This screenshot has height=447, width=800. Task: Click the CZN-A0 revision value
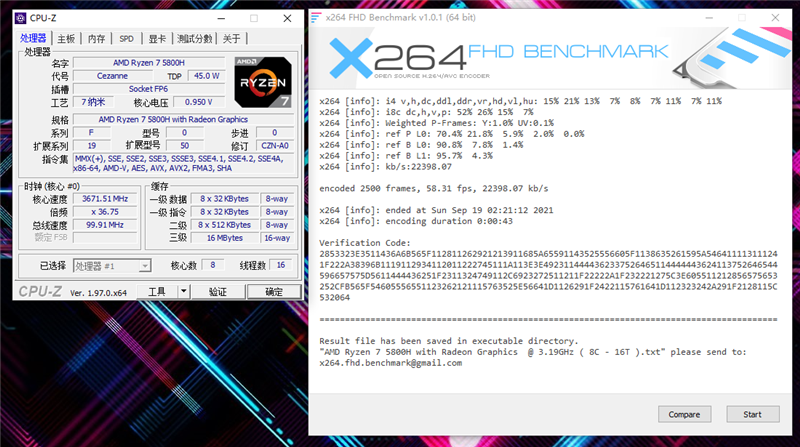[x=274, y=145]
